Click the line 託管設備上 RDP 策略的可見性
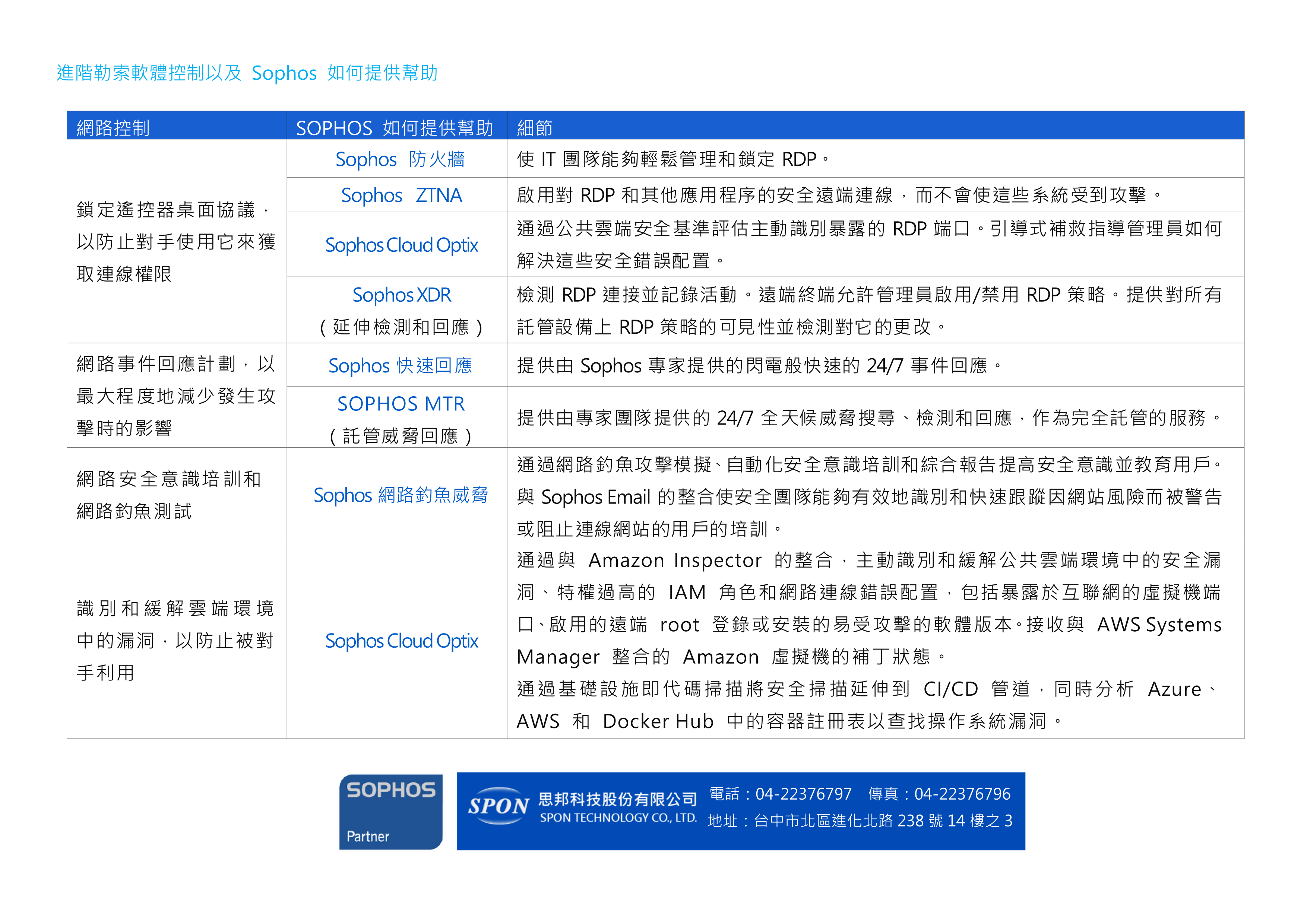The height and width of the screenshot is (924, 1307). pos(731,327)
